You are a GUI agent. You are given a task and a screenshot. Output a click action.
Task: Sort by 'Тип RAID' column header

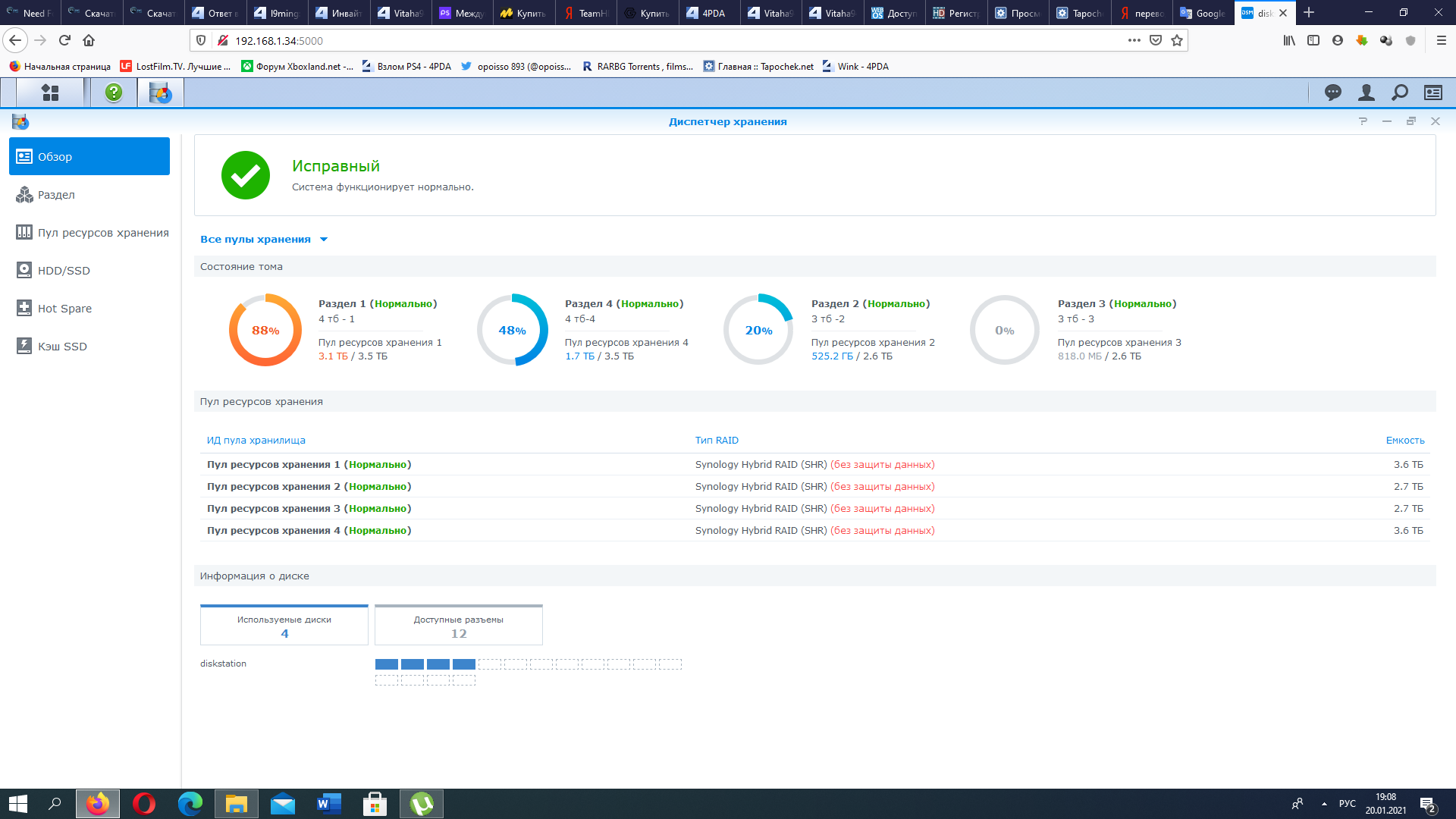(x=716, y=440)
